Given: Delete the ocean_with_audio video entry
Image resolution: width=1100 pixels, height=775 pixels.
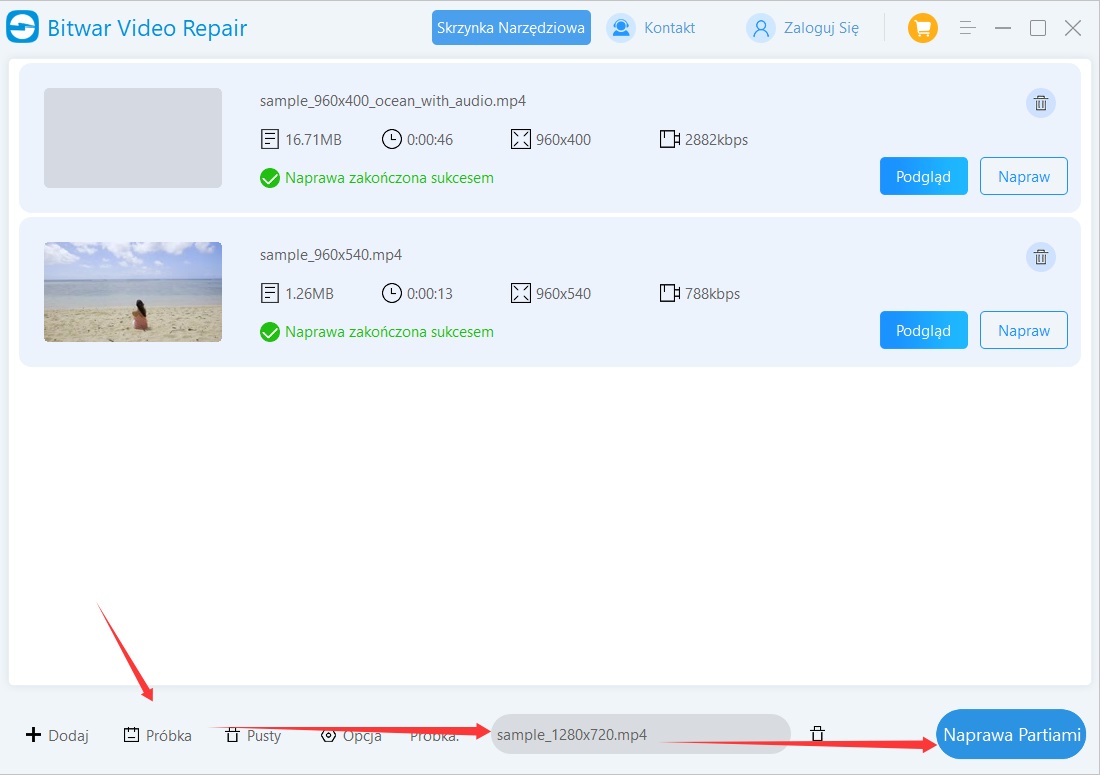Looking at the screenshot, I should click(x=1040, y=103).
